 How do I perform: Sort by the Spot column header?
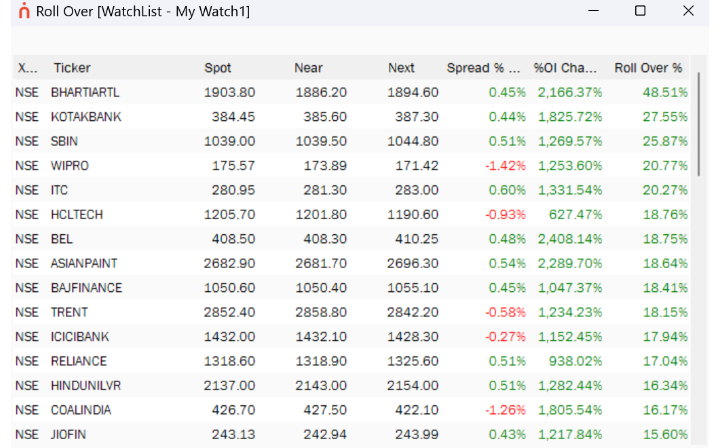click(218, 68)
